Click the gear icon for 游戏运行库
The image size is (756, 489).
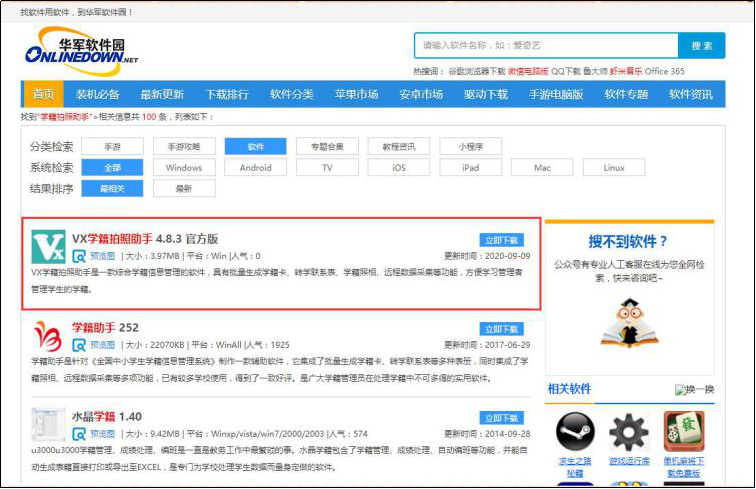coord(629,431)
